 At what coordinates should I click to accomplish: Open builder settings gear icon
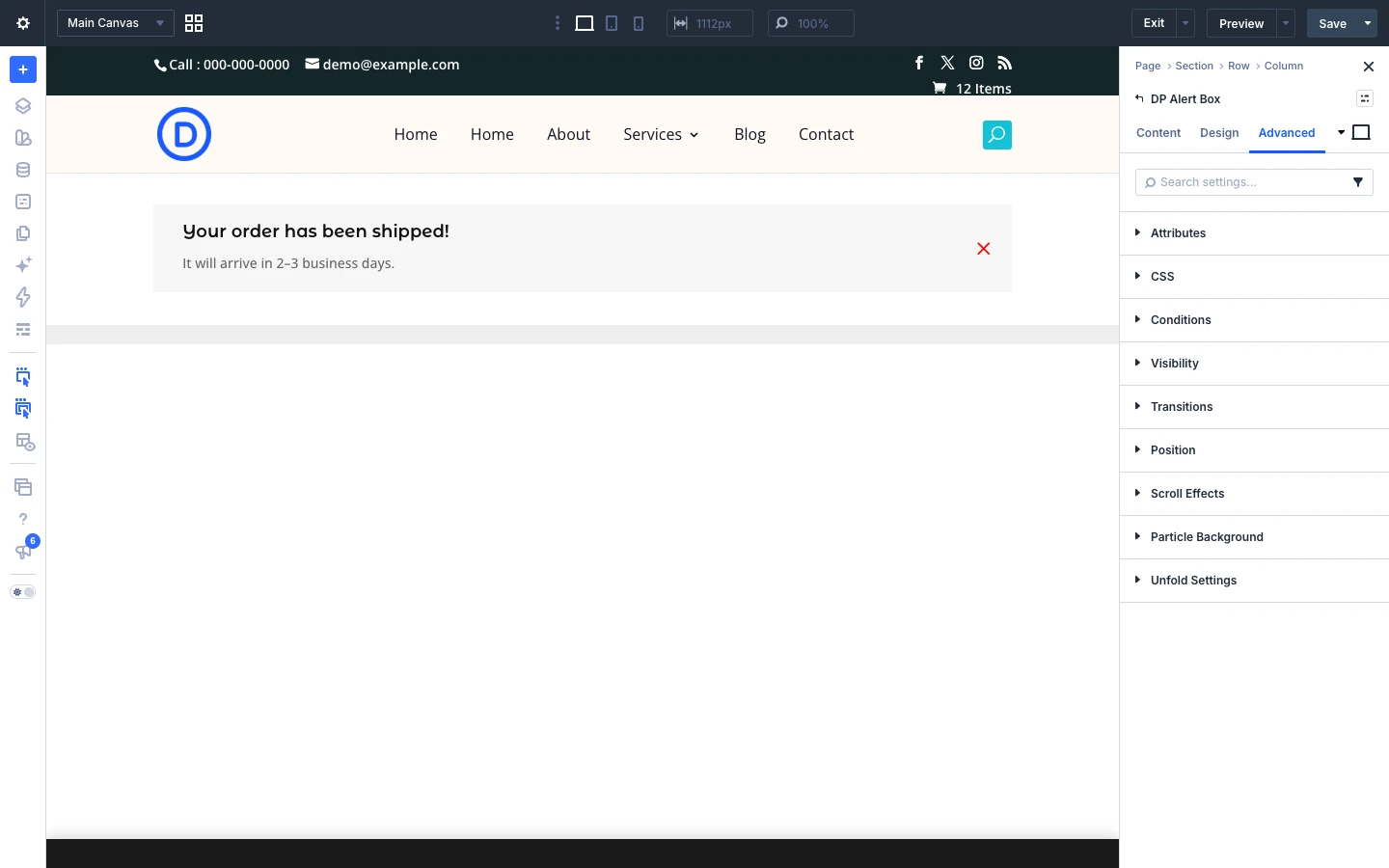tap(23, 23)
